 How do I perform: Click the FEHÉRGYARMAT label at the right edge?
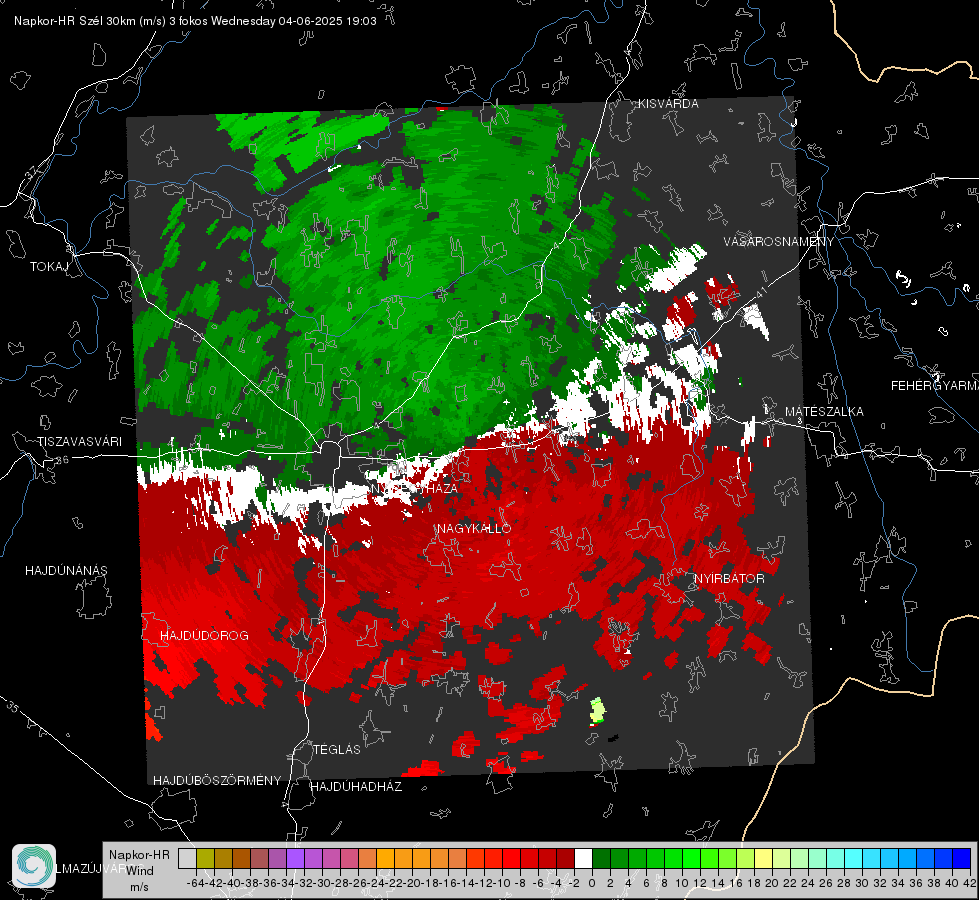click(935, 386)
